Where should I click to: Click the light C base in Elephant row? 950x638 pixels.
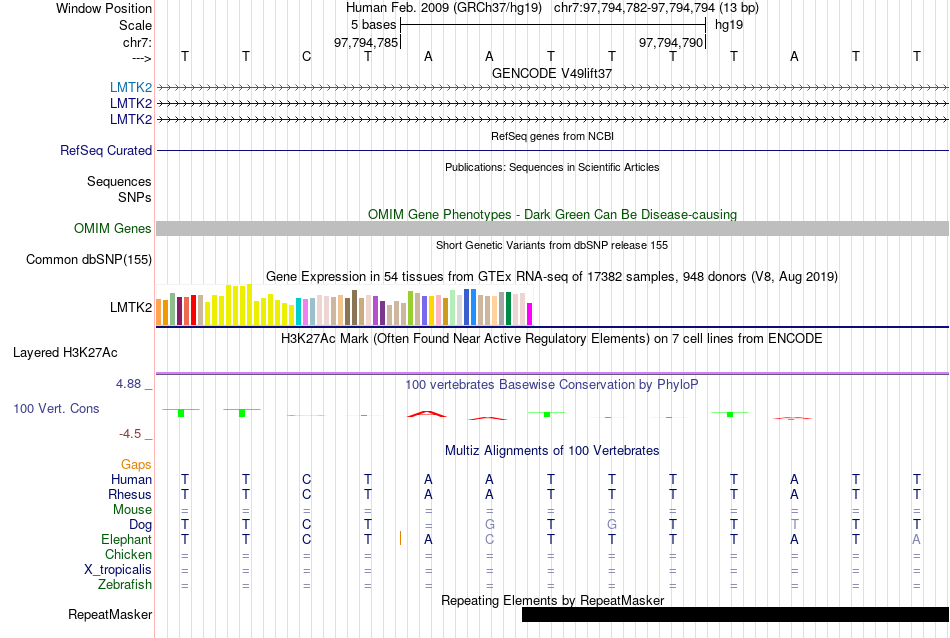coord(490,539)
